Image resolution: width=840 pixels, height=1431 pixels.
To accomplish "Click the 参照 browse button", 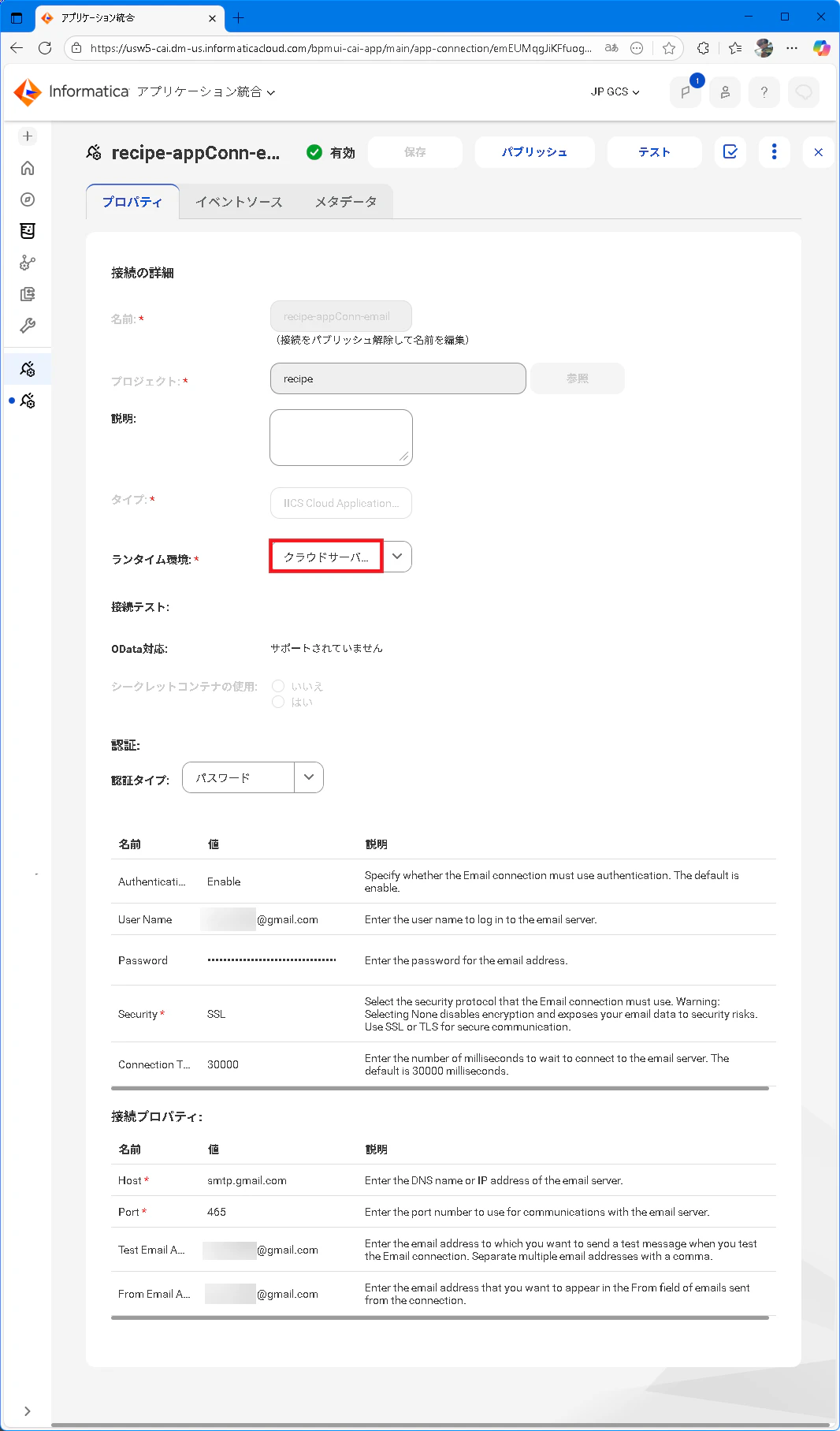I will click(578, 378).
